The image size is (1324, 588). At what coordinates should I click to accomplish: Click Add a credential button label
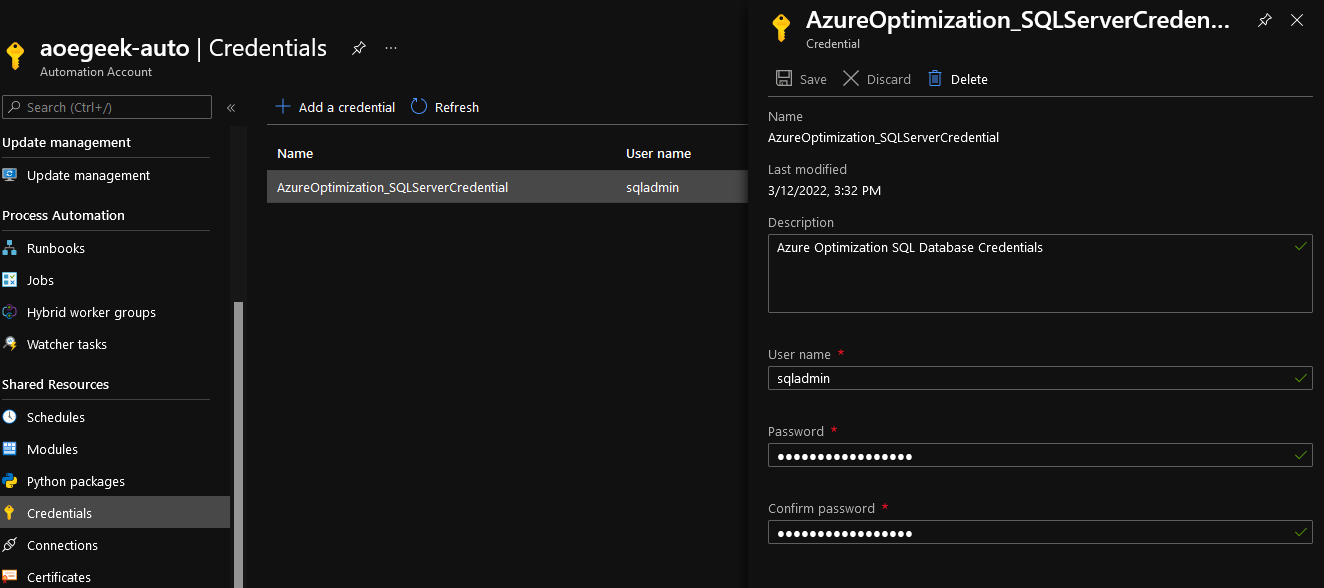pyautogui.click(x=347, y=107)
